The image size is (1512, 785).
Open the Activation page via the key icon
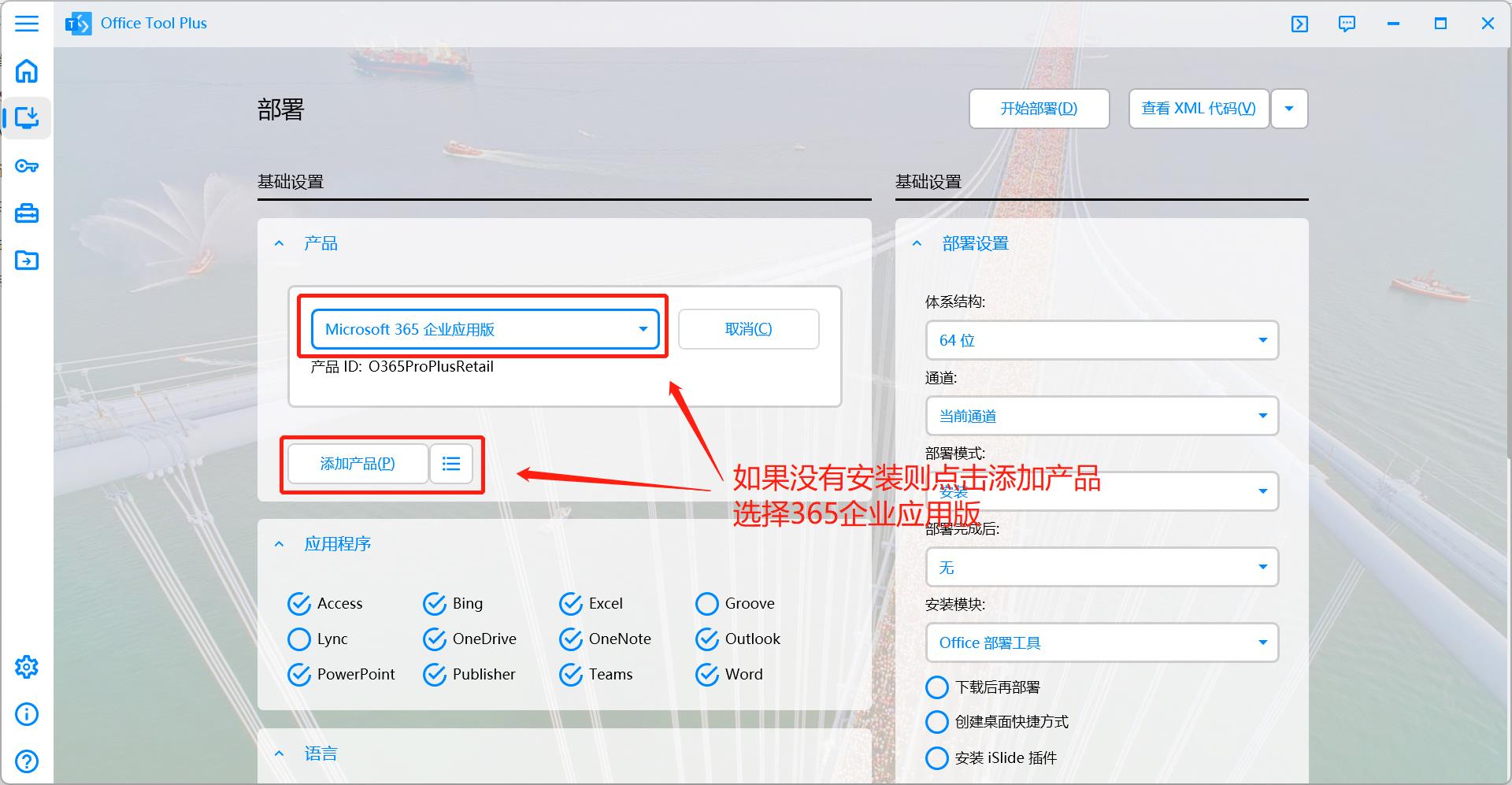pyautogui.click(x=27, y=166)
